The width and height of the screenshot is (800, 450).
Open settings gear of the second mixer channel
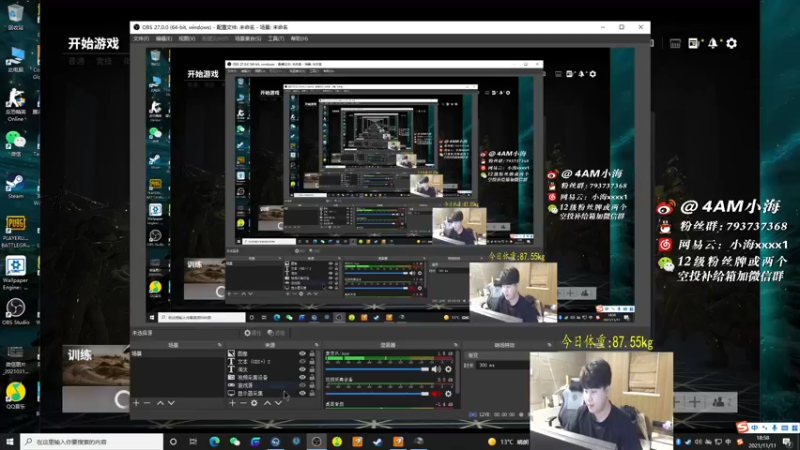(448, 394)
